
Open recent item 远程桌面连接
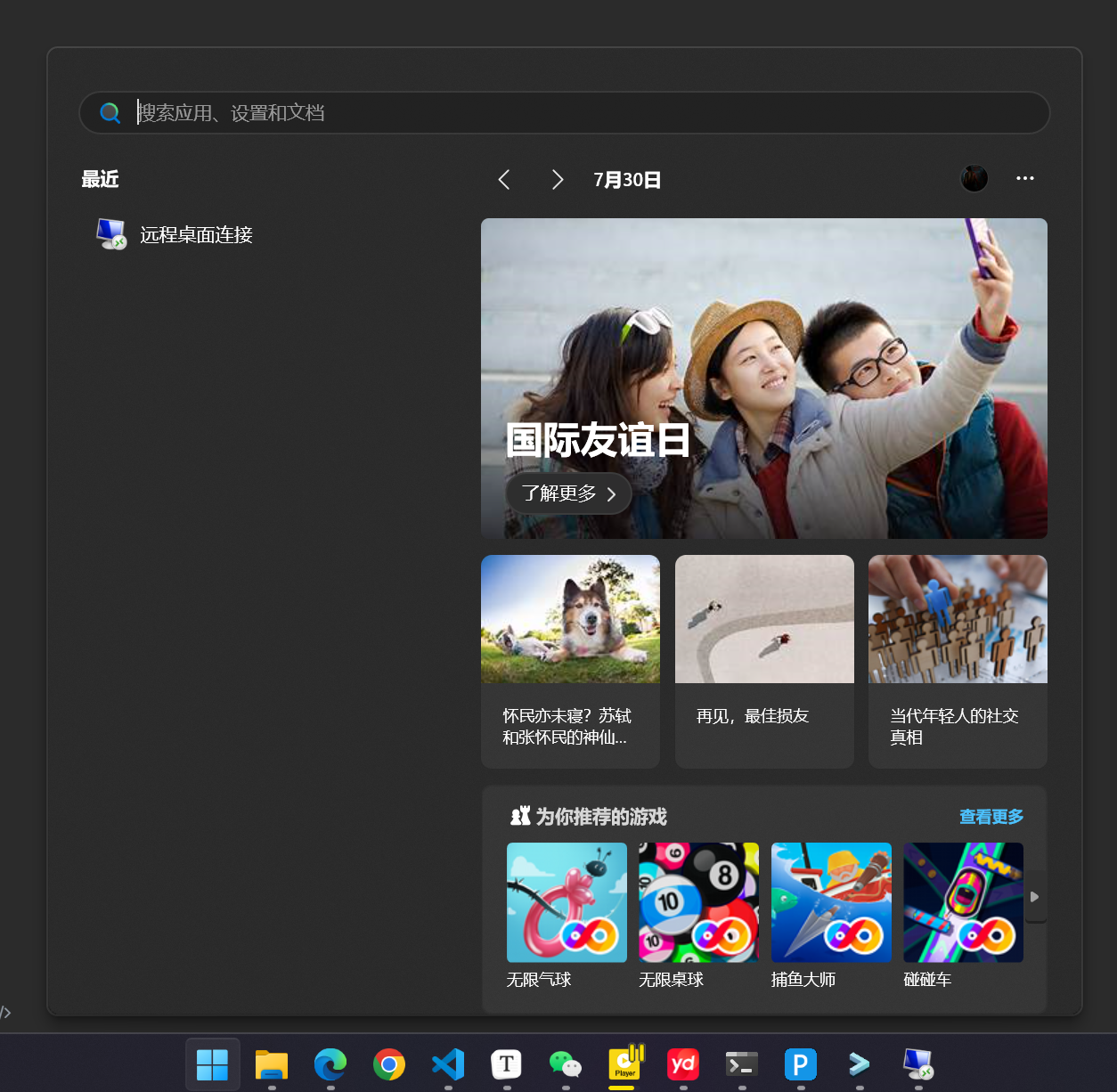point(196,235)
